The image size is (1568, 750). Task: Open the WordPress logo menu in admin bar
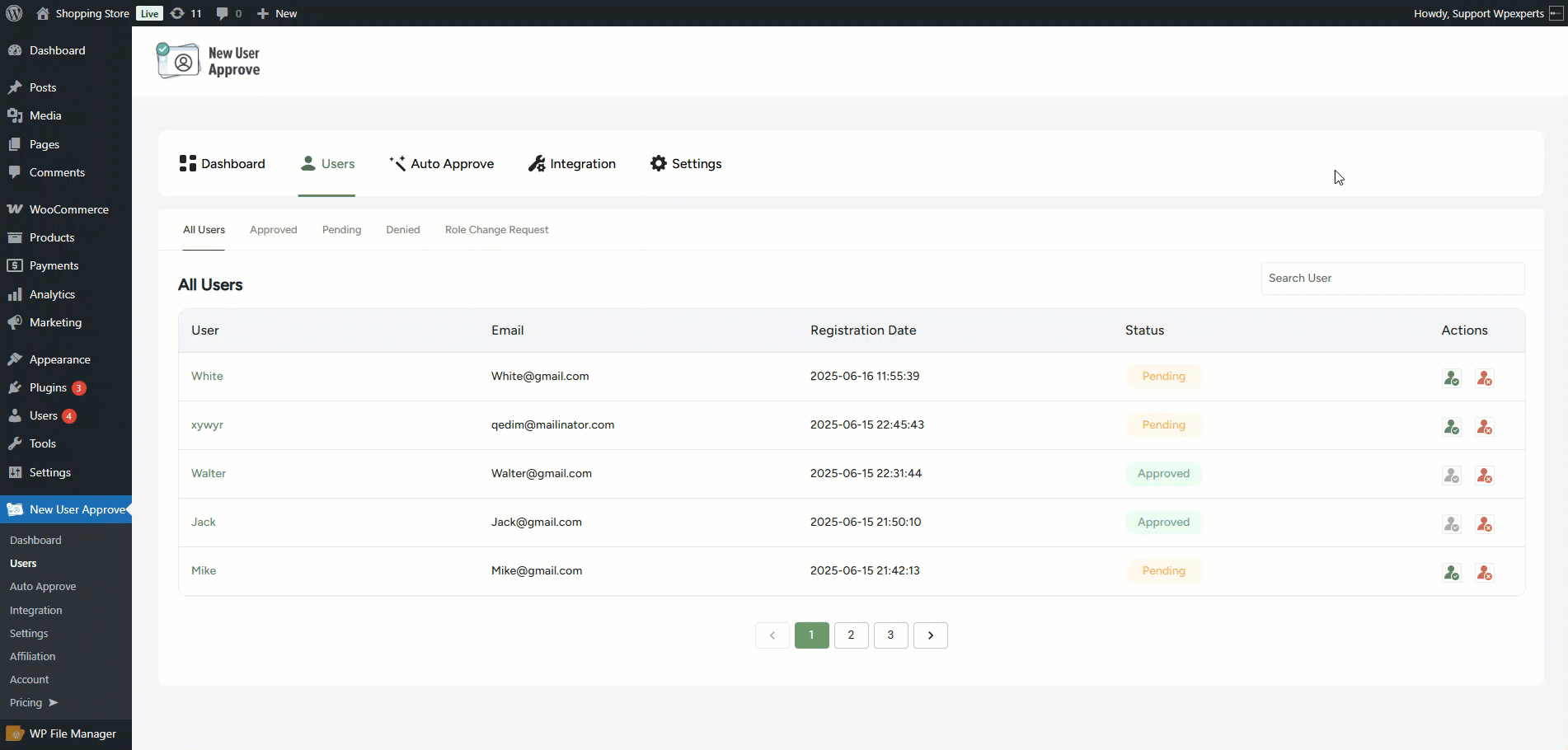point(14,13)
